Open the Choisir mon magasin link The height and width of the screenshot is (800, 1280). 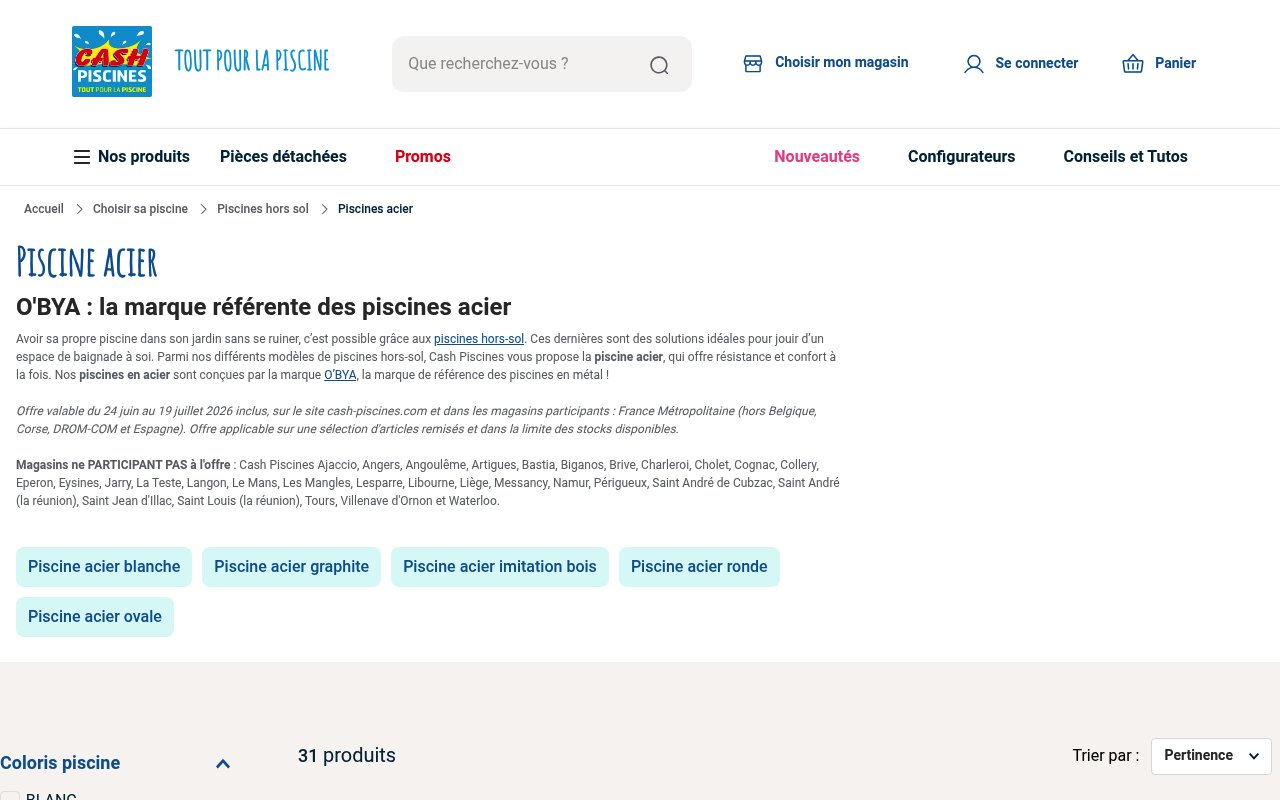click(841, 62)
